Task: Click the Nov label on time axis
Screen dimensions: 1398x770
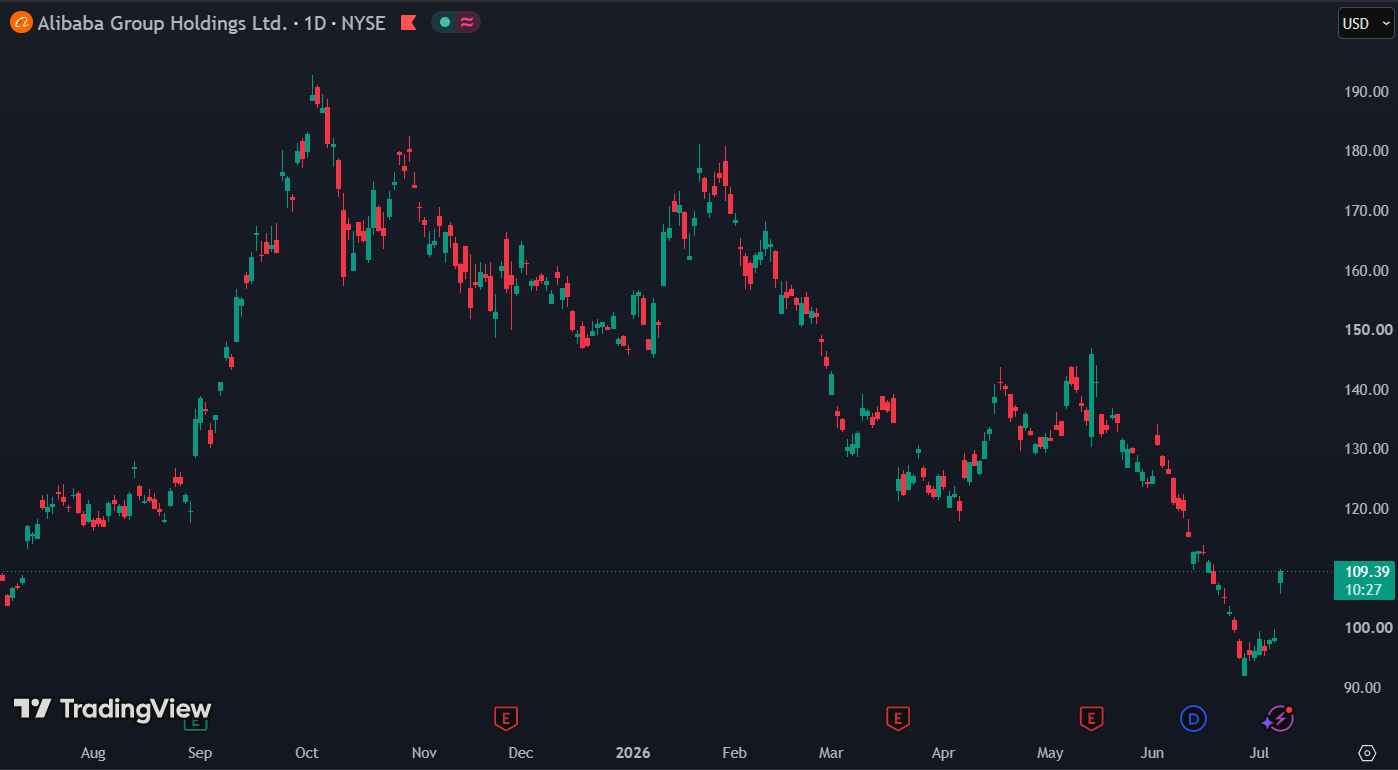Action: (424, 753)
